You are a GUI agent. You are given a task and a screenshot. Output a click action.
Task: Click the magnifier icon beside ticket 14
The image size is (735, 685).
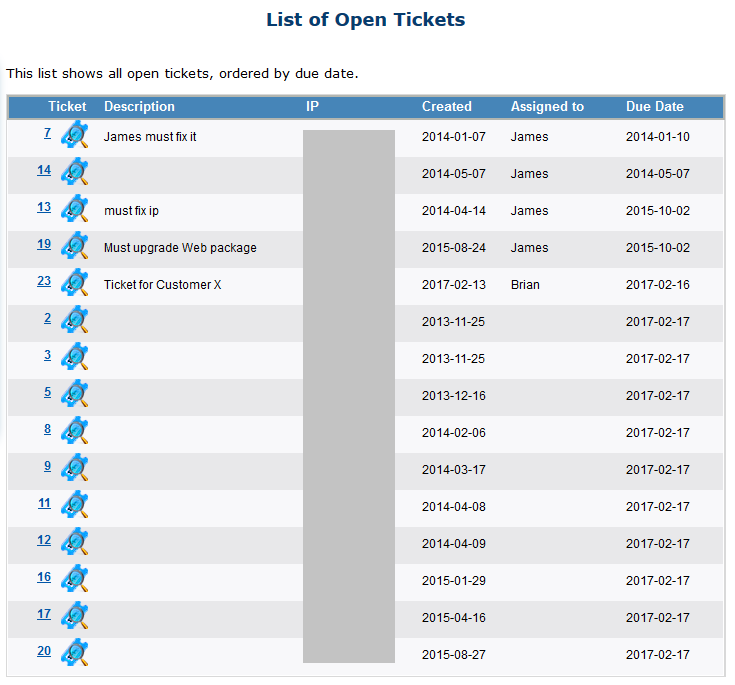(75, 171)
